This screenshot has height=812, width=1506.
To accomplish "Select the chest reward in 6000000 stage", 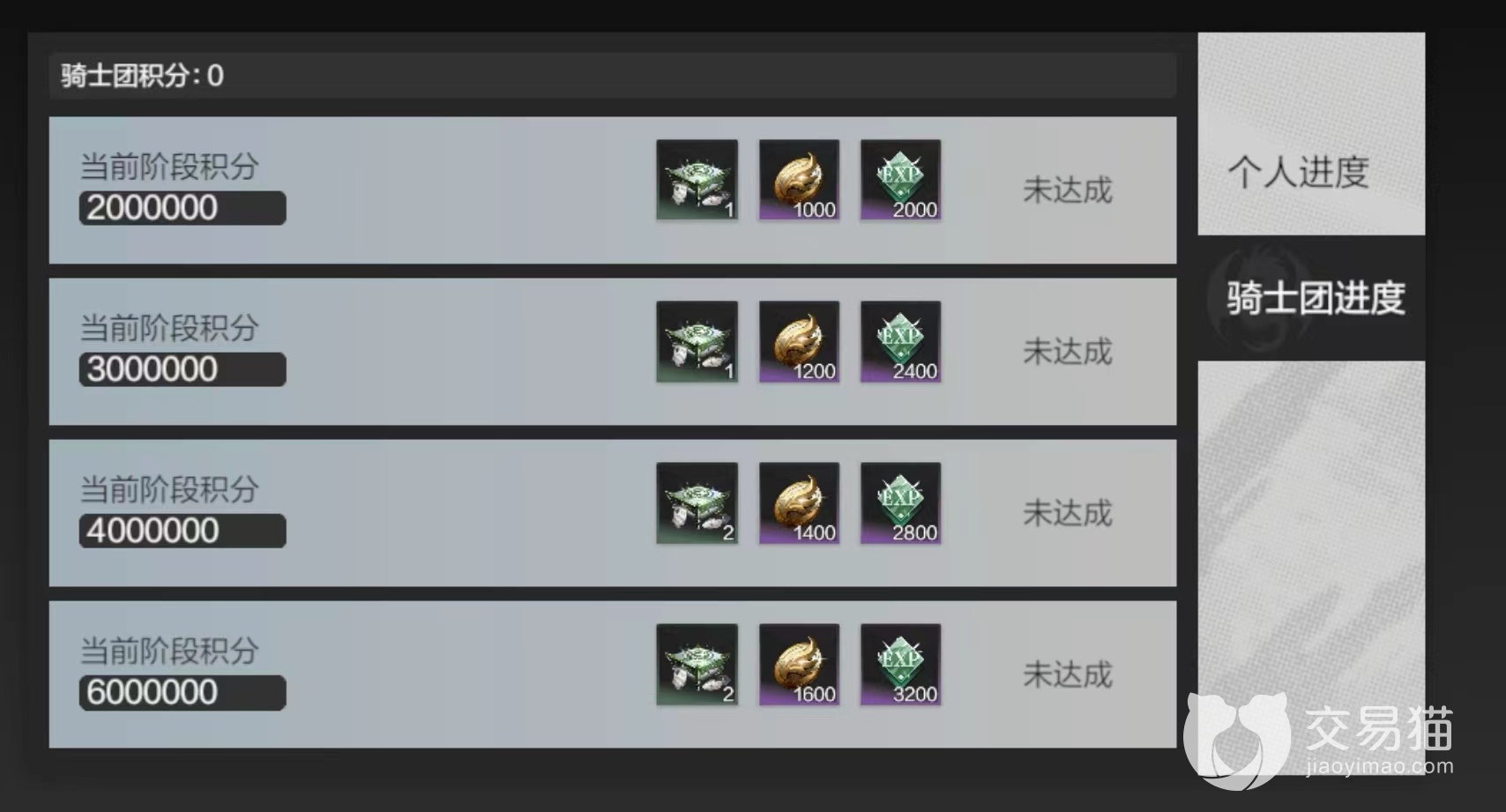I will [697, 665].
